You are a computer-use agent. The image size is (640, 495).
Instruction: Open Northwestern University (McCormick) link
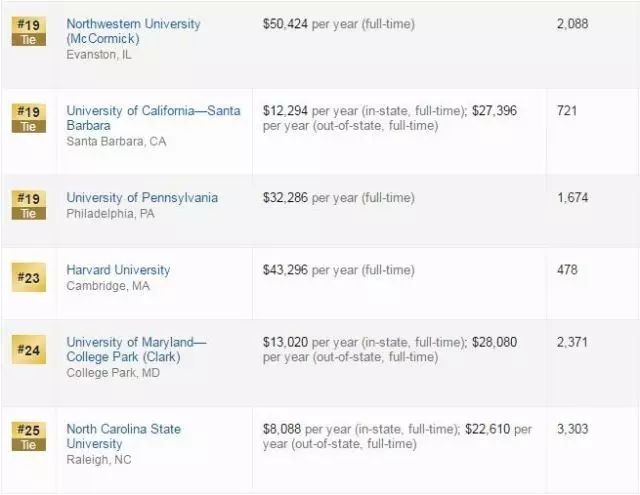point(133,31)
